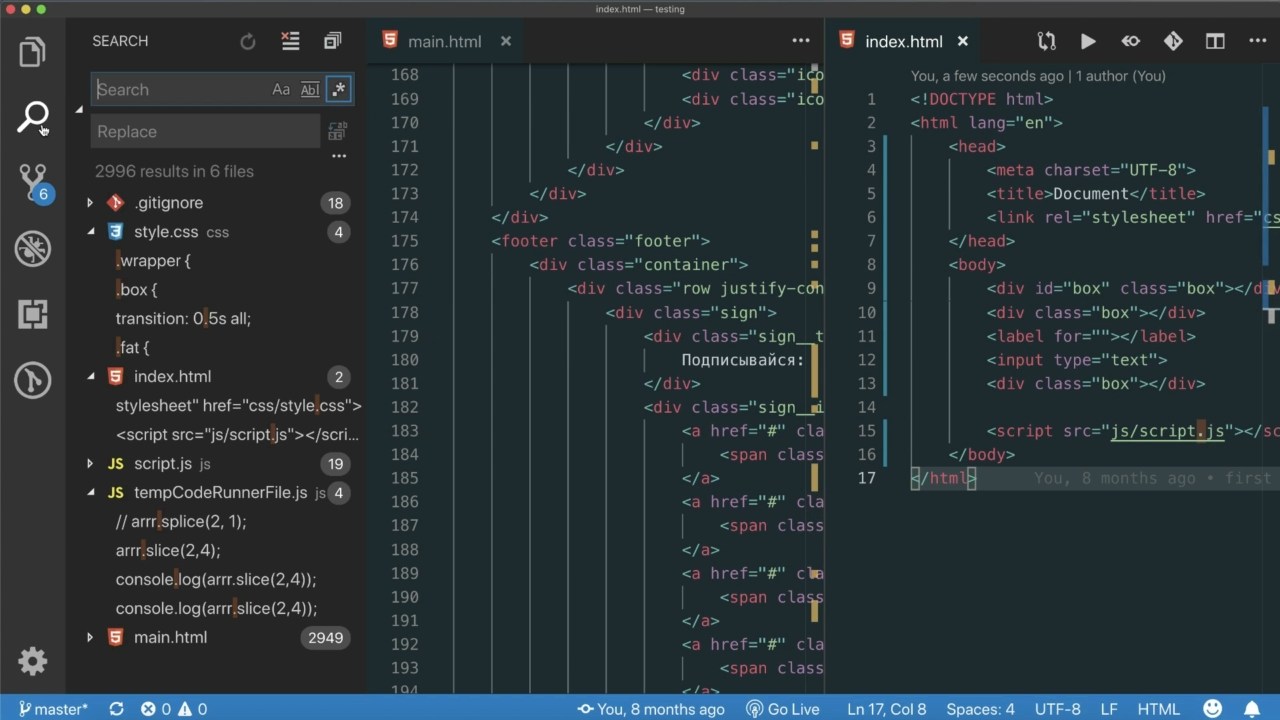Click Go Live in status bar
1280x720 pixels.
(783, 709)
